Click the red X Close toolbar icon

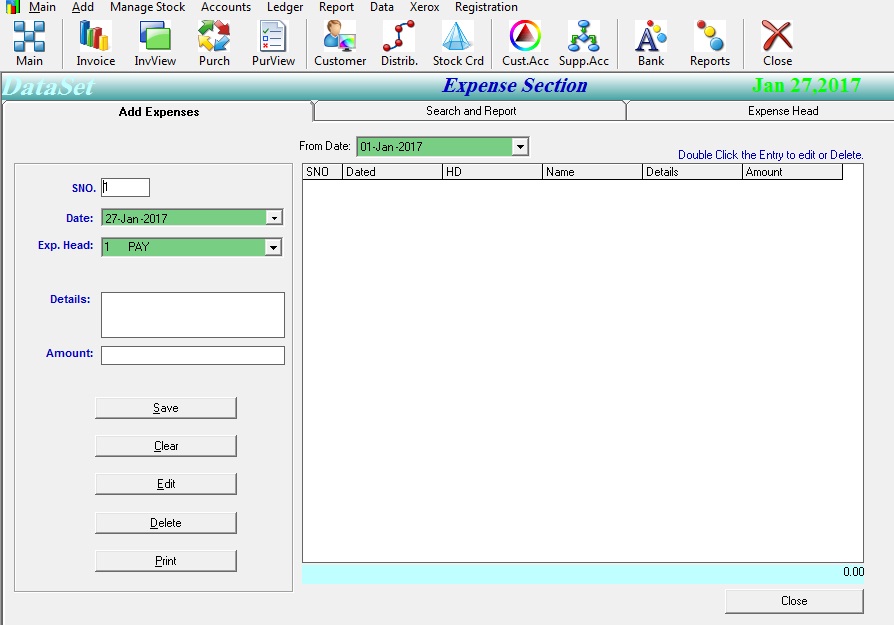point(777,44)
